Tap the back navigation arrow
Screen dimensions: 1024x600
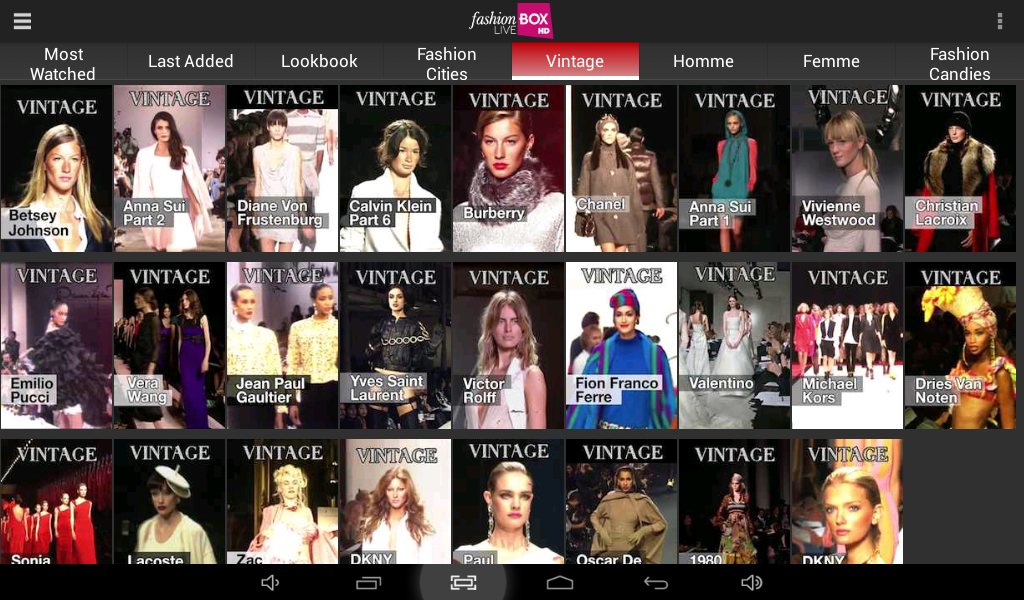656,582
